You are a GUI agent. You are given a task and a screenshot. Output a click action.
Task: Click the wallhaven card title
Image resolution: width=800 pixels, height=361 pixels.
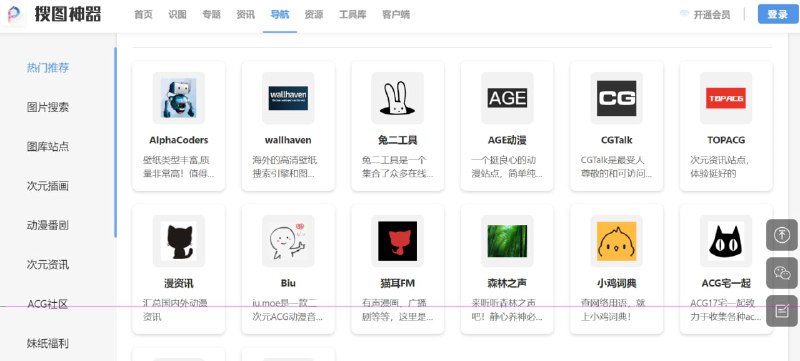tap(288, 140)
